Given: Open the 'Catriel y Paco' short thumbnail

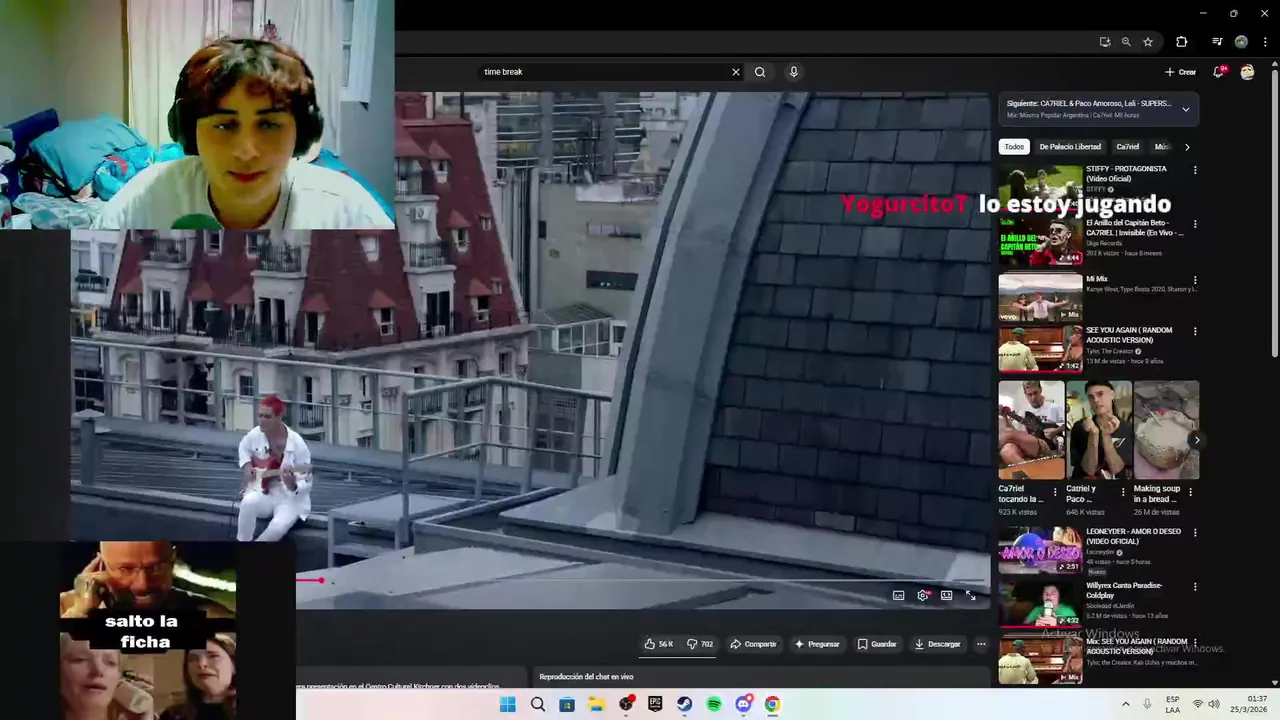Looking at the screenshot, I should coord(1099,430).
